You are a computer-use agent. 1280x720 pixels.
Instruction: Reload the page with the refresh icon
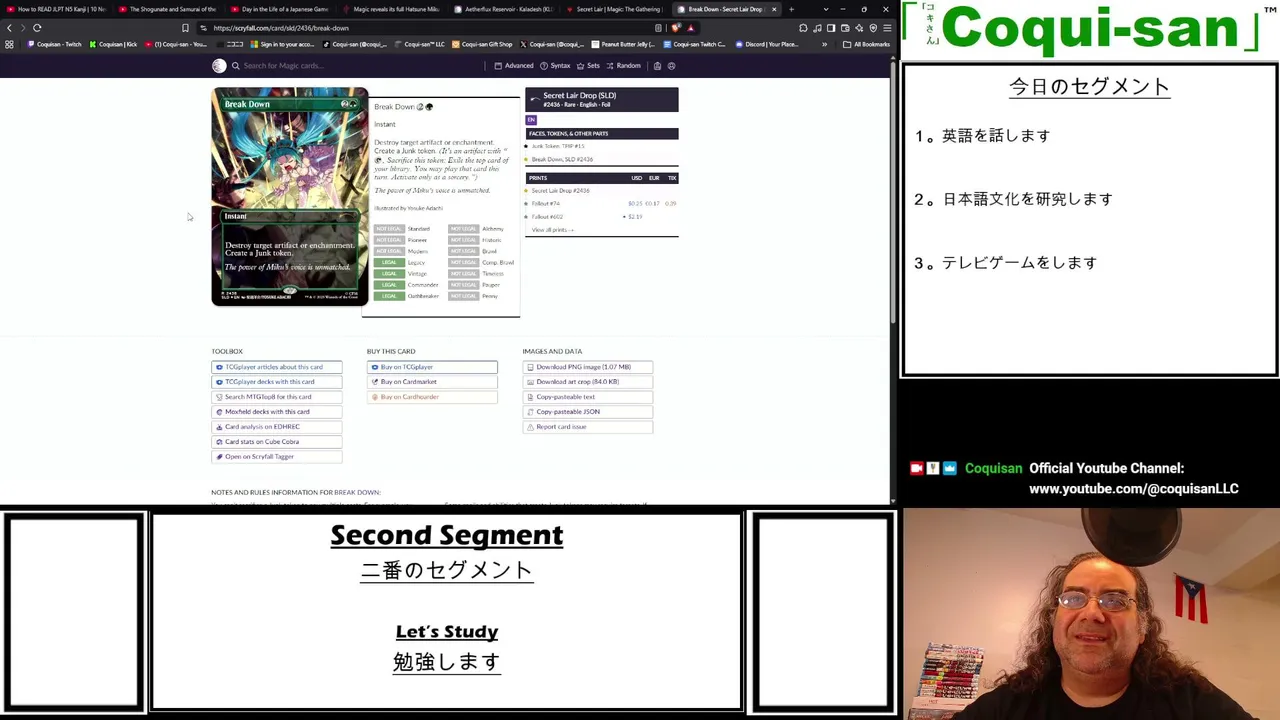tap(37, 28)
